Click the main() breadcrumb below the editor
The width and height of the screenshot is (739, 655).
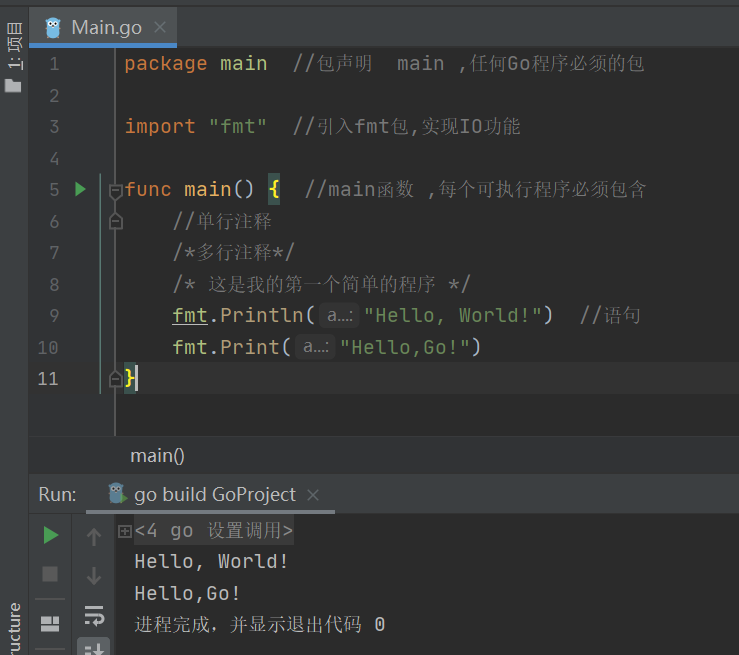pyautogui.click(x=157, y=456)
